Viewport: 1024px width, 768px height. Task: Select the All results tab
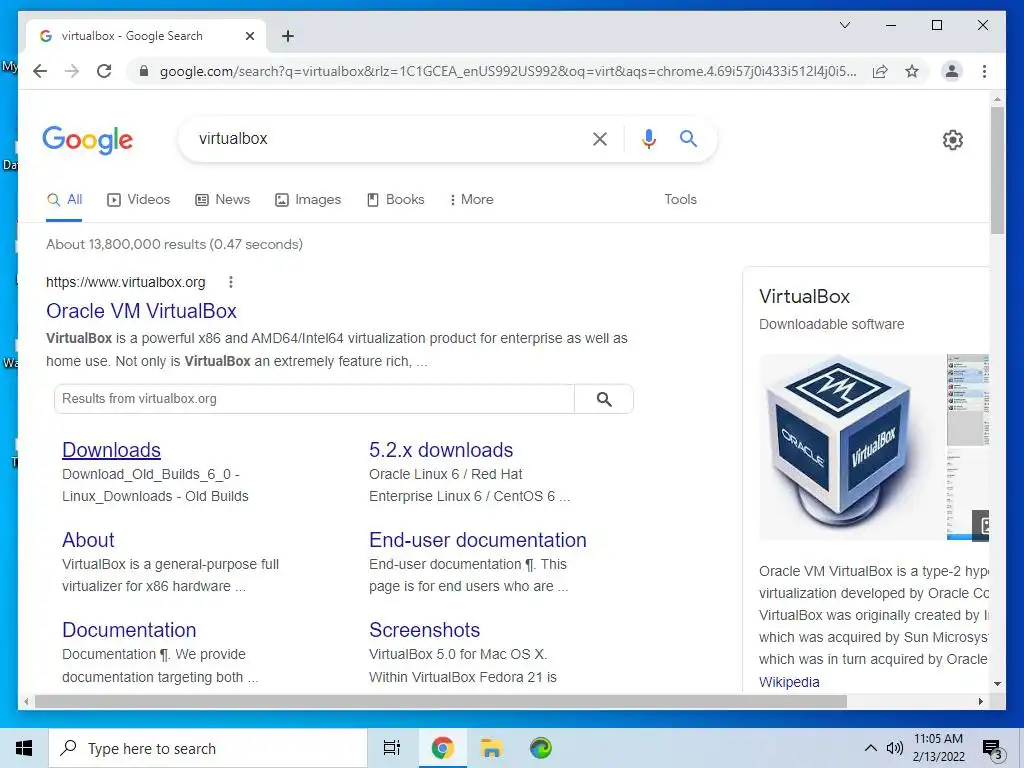tap(65, 200)
